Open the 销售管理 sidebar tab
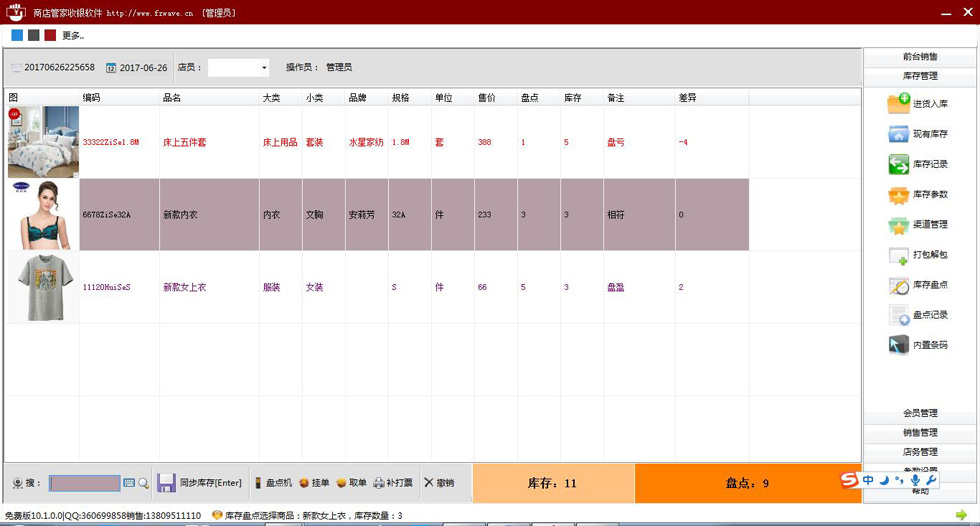 [x=919, y=432]
